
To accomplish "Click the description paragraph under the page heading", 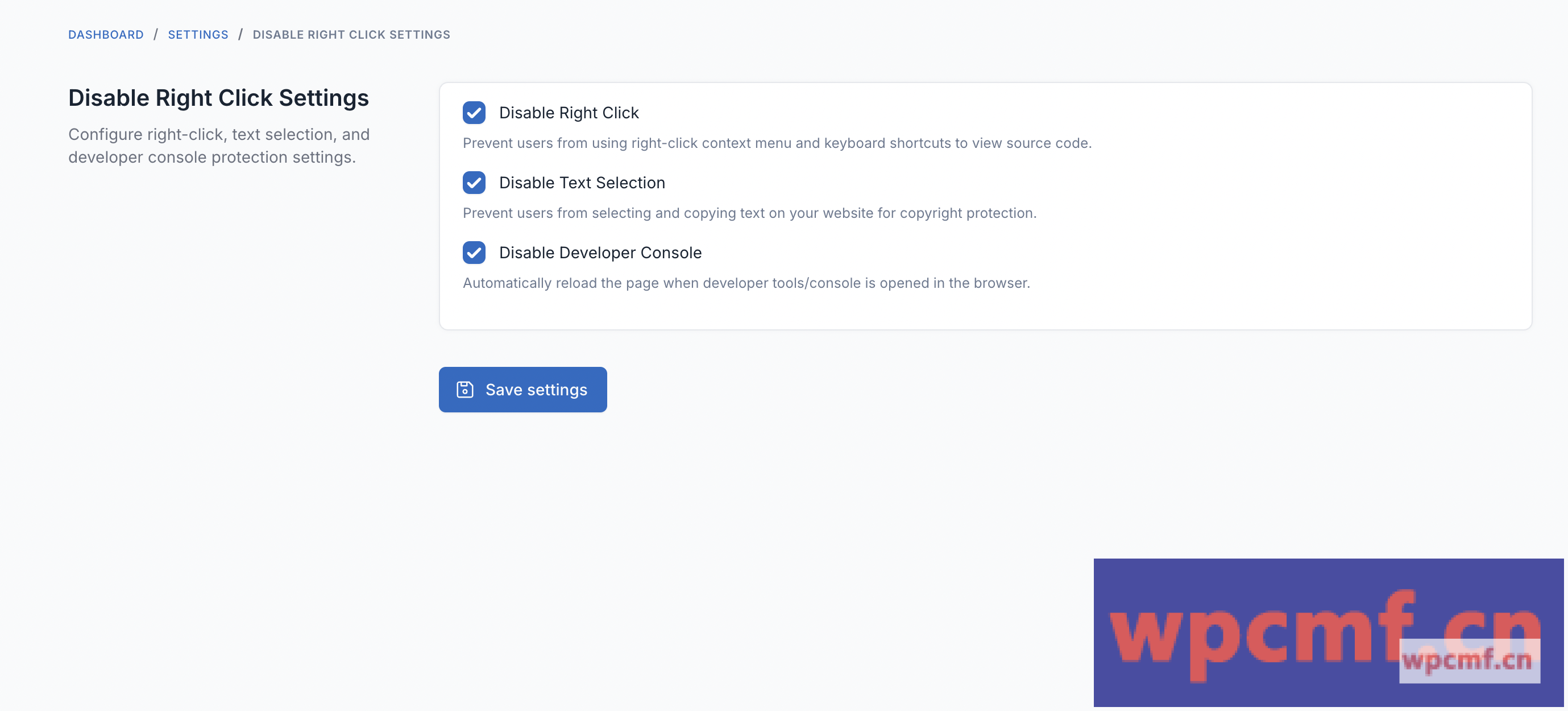I will pos(218,146).
